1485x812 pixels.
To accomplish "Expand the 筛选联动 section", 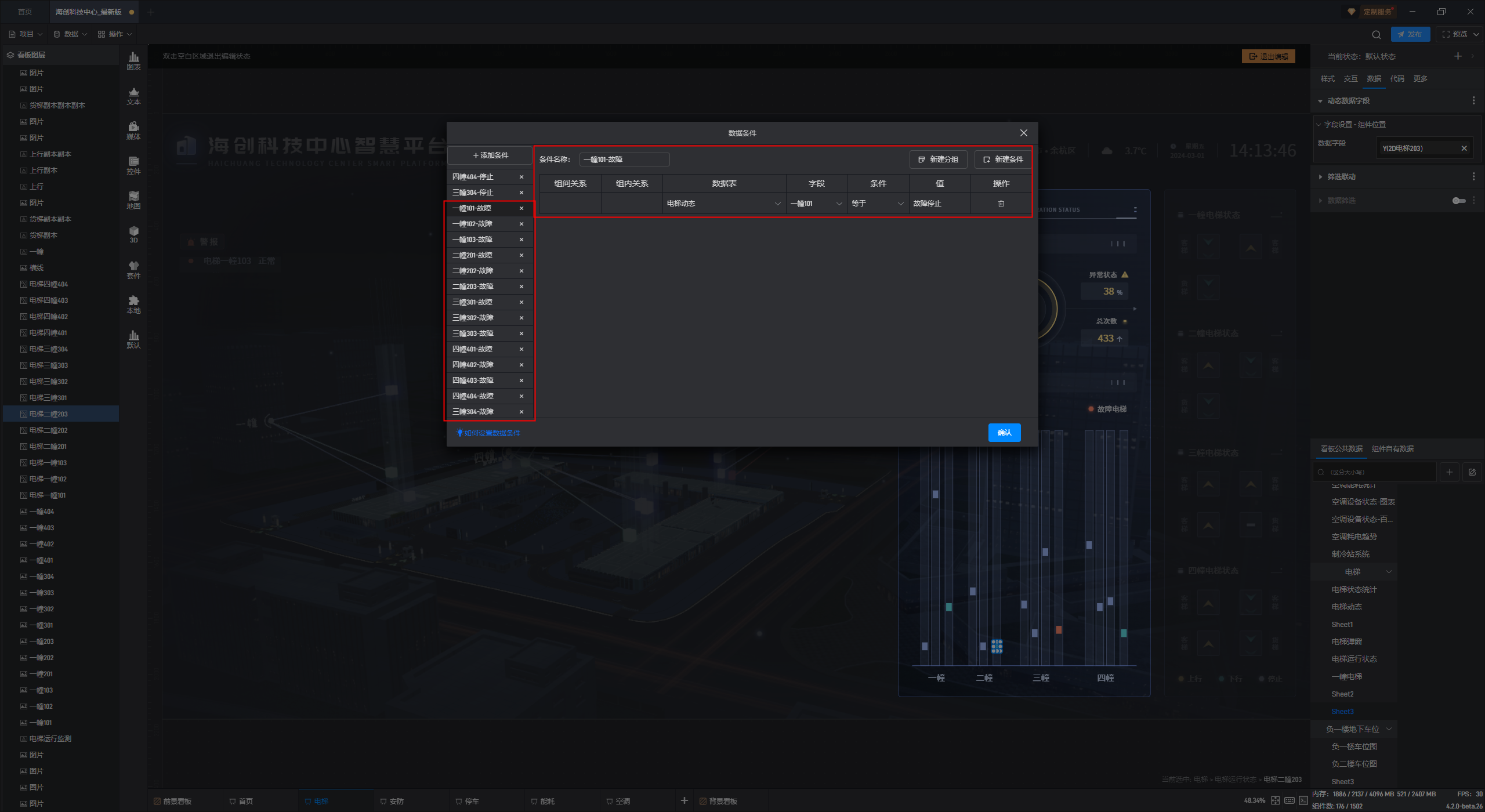I will (1341, 177).
